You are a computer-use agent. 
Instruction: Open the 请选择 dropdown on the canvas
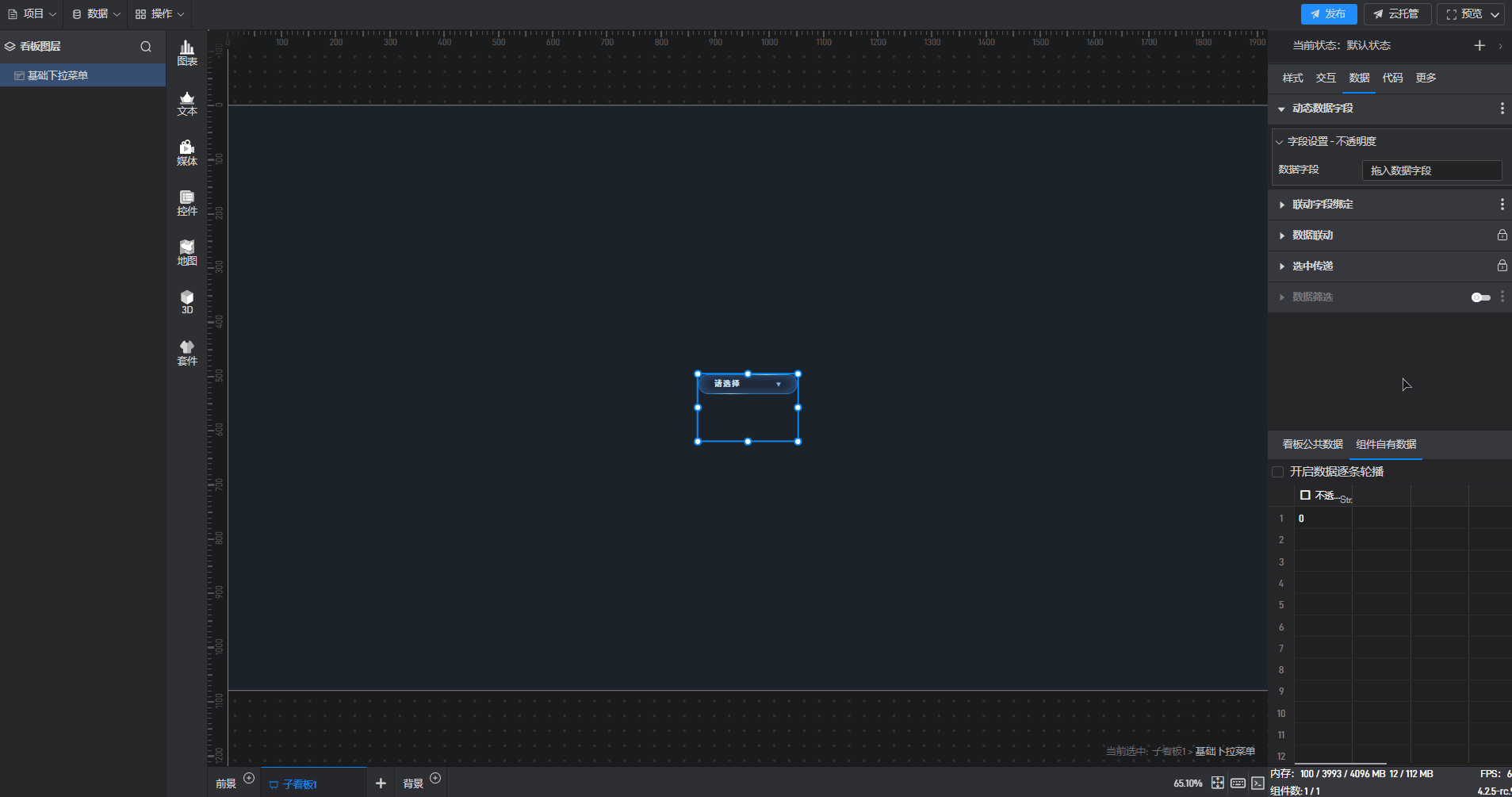tap(748, 384)
